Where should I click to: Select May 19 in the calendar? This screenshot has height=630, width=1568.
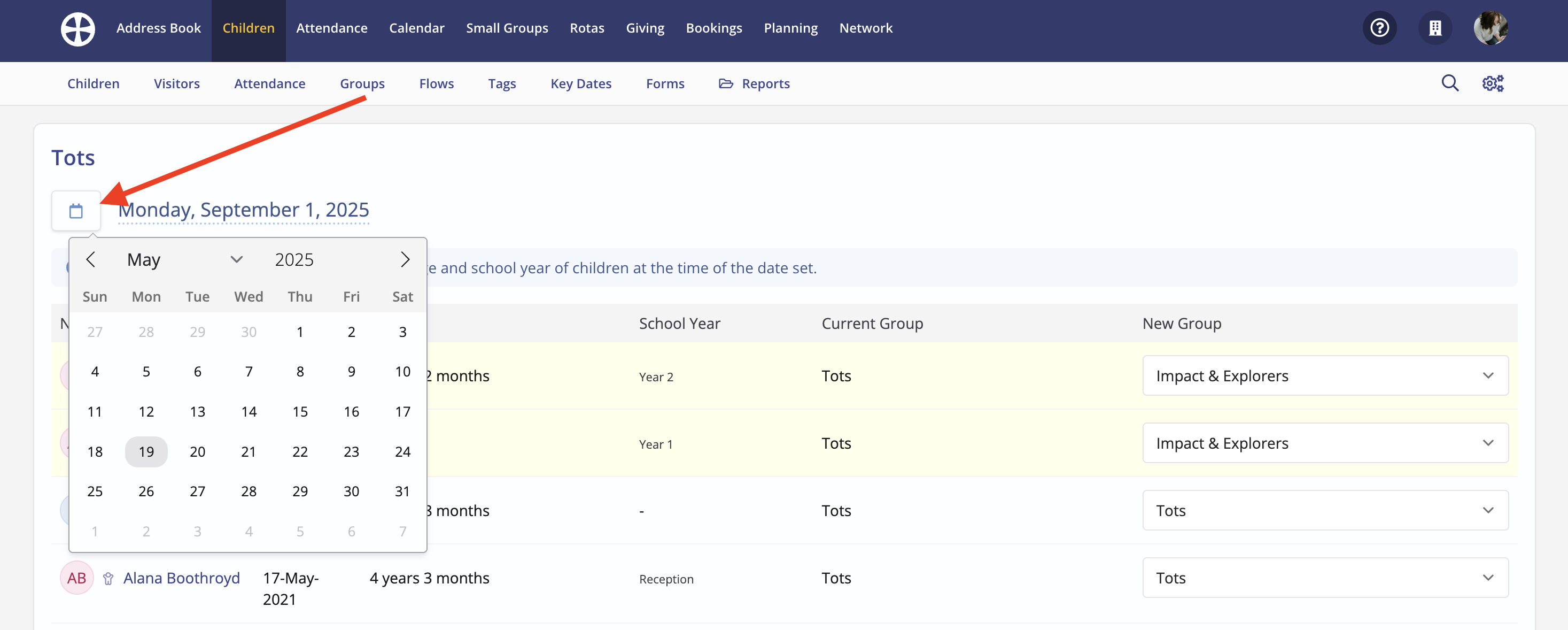[x=146, y=451]
